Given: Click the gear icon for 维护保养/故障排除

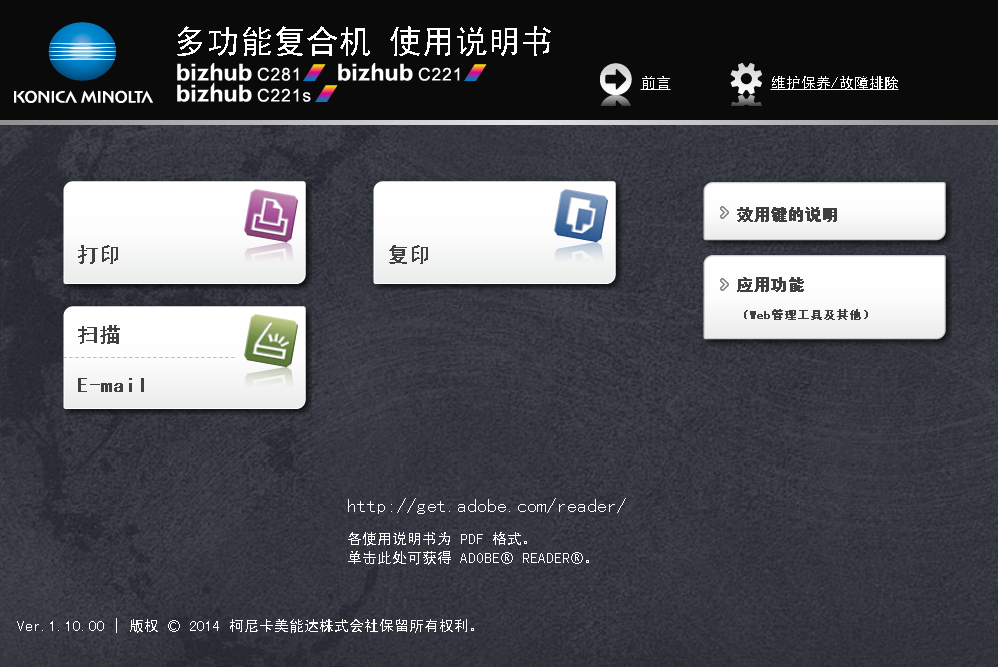Looking at the screenshot, I should (x=746, y=80).
